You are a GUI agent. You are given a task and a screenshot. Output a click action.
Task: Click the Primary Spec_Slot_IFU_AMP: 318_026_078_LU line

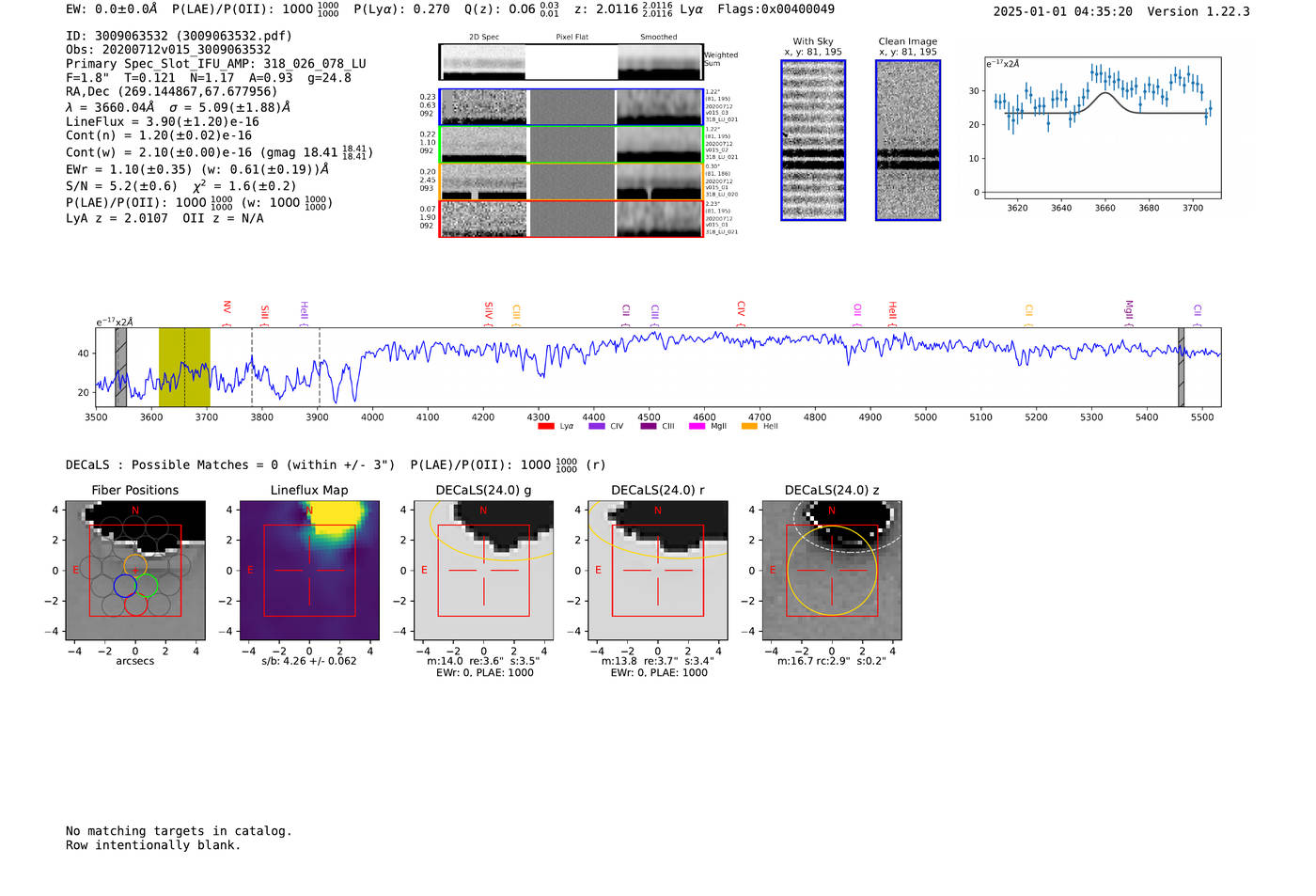(x=216, y=64)
